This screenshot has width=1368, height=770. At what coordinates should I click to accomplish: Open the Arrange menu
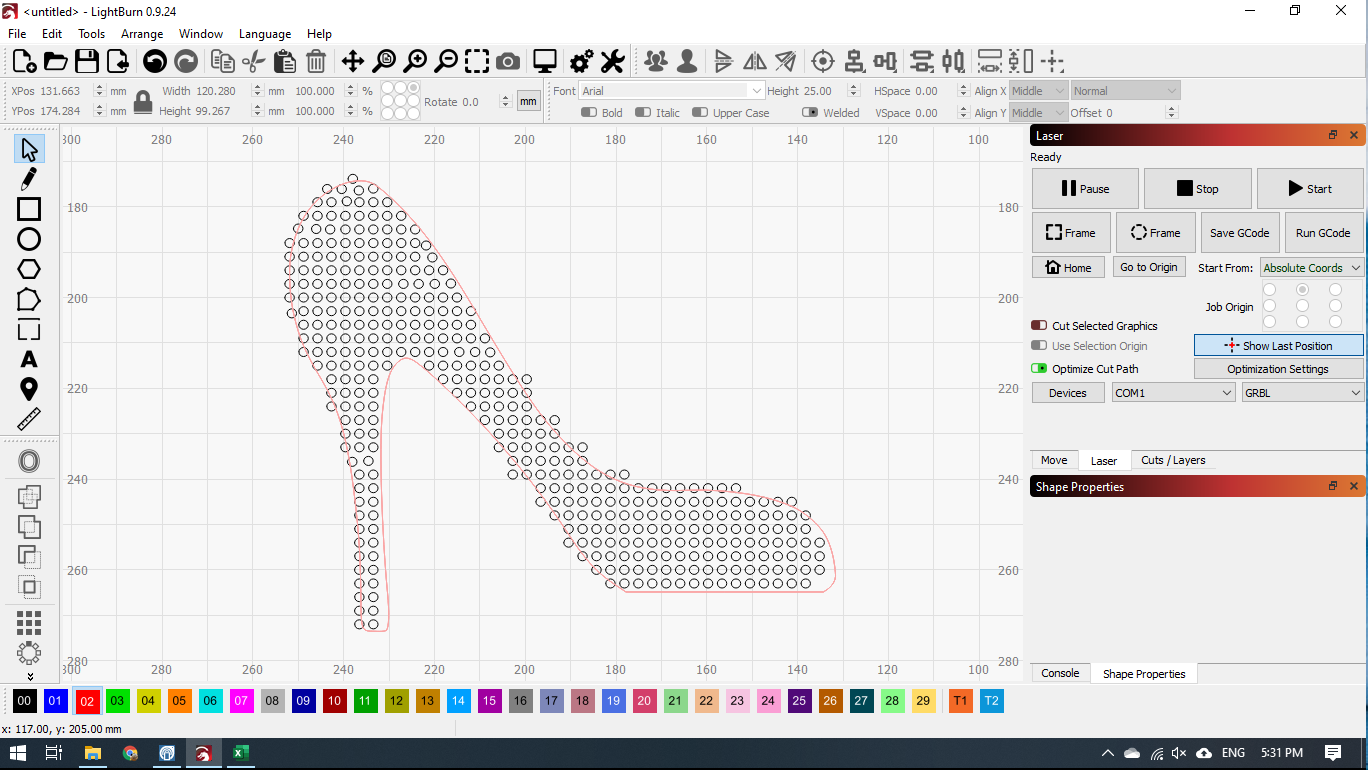pos(142,33)
